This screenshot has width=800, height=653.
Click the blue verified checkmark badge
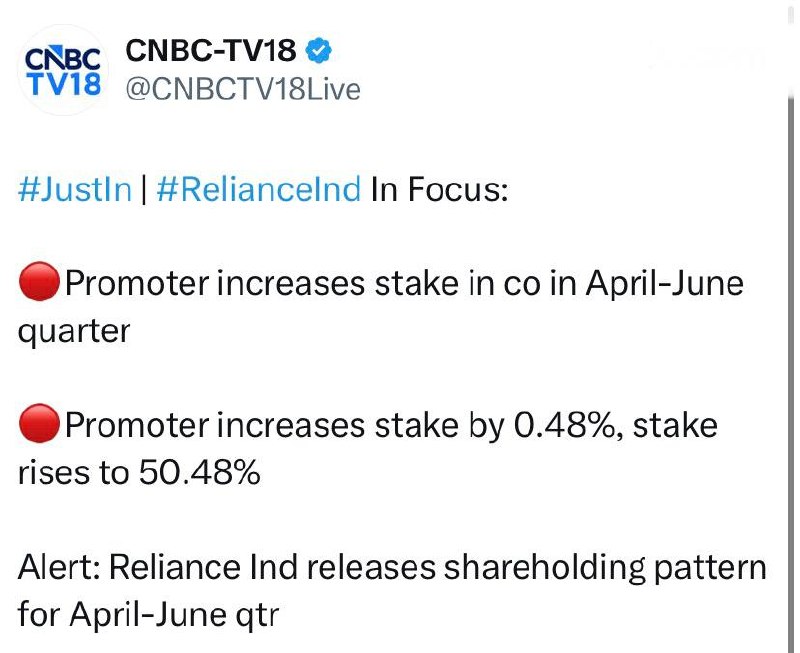pyautogui.click(x=319, y=51)
